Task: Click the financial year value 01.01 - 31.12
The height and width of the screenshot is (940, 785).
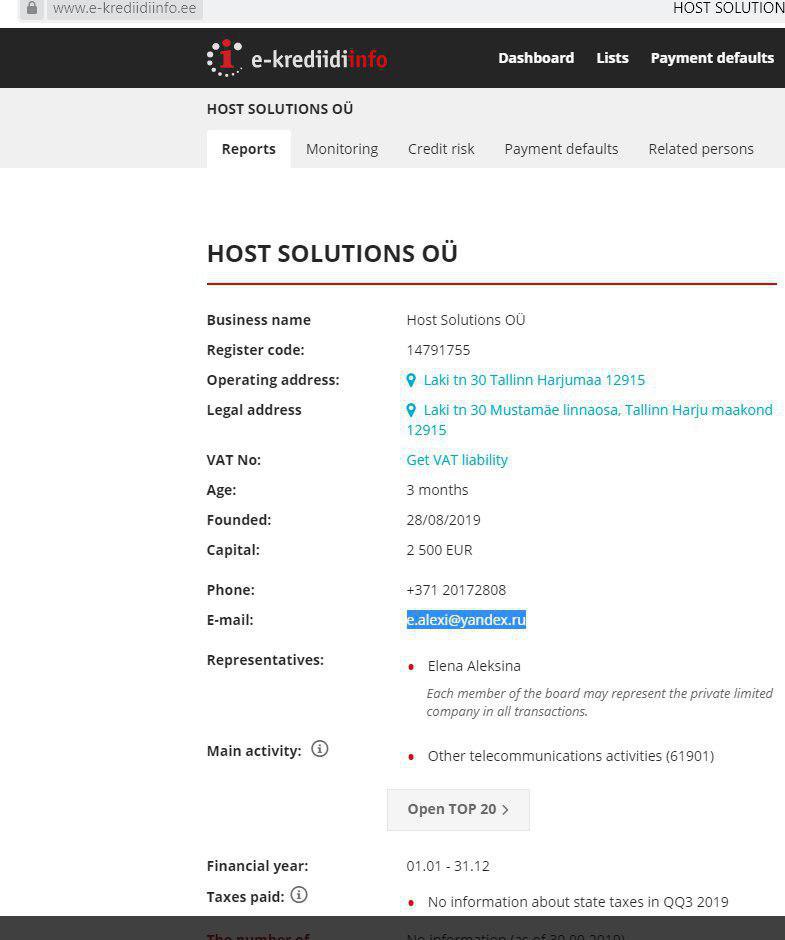Action: 448,866
